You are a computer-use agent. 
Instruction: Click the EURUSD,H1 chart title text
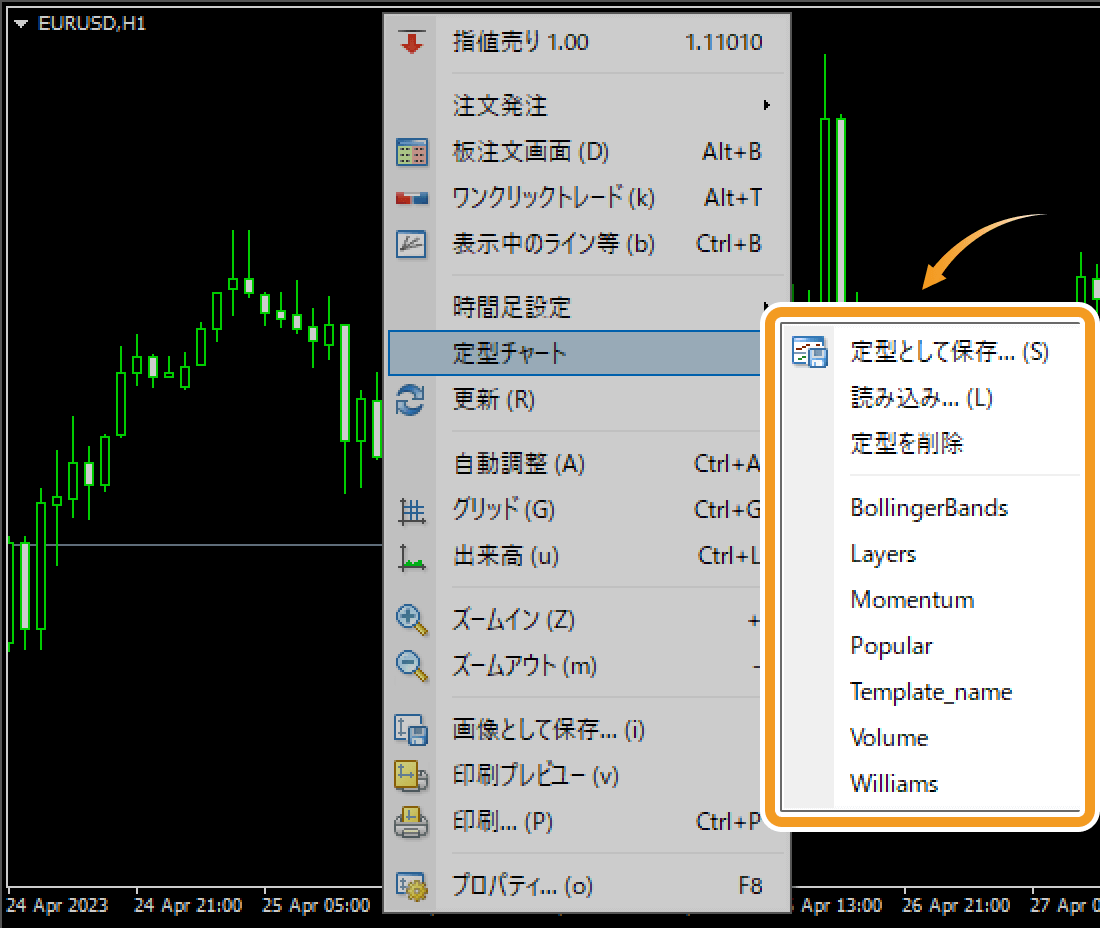coord(92,24)
